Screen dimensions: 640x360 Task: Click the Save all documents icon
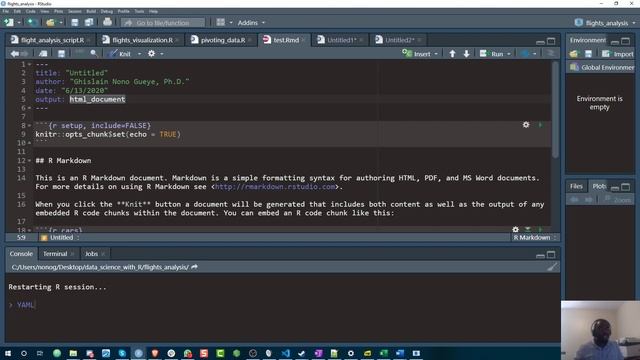[89, 22]
